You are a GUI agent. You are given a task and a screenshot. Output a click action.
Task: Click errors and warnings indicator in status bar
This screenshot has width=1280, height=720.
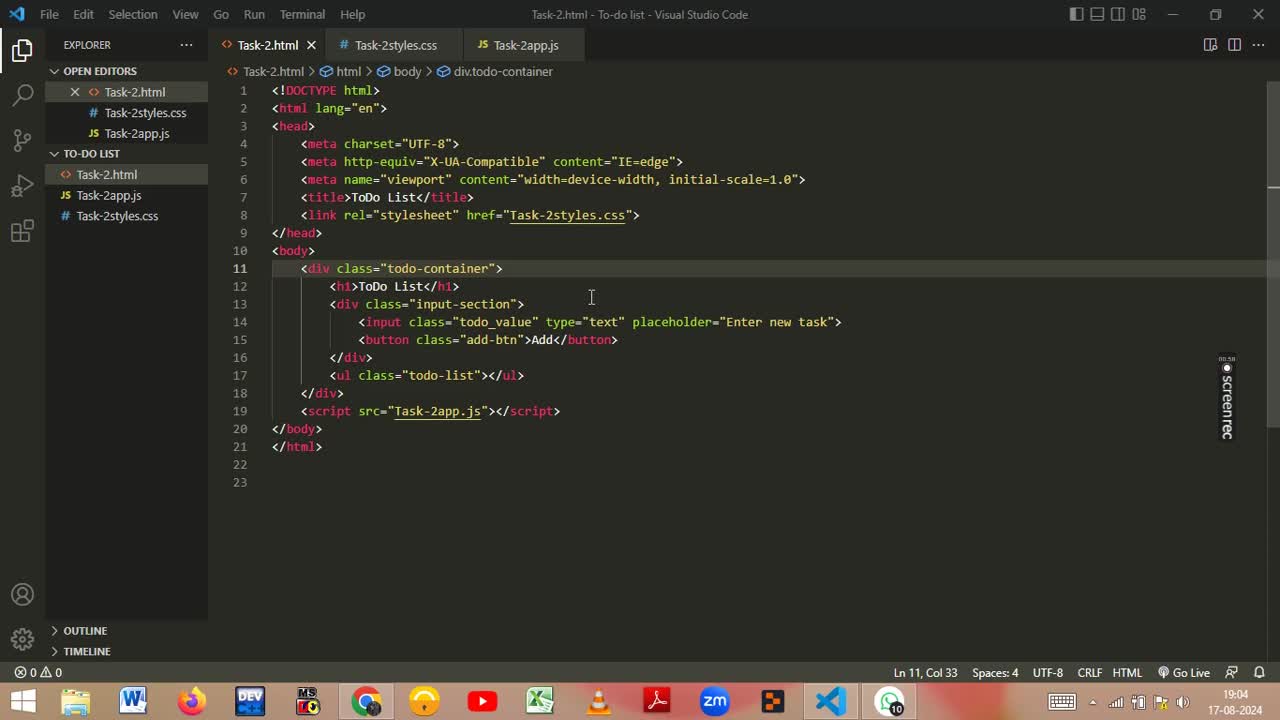38,673
